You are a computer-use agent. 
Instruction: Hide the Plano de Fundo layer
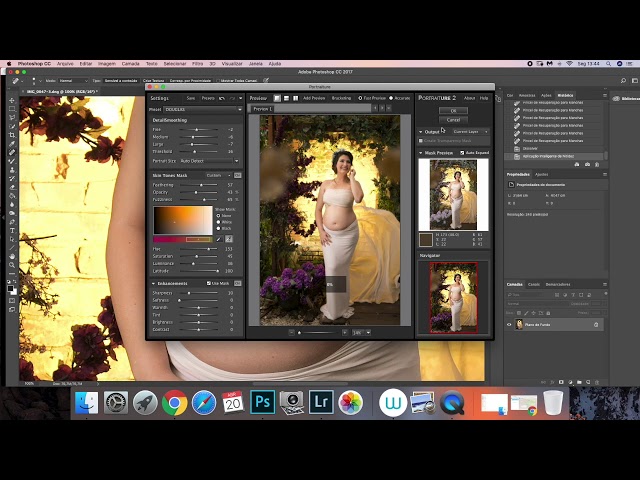(509, 325)
